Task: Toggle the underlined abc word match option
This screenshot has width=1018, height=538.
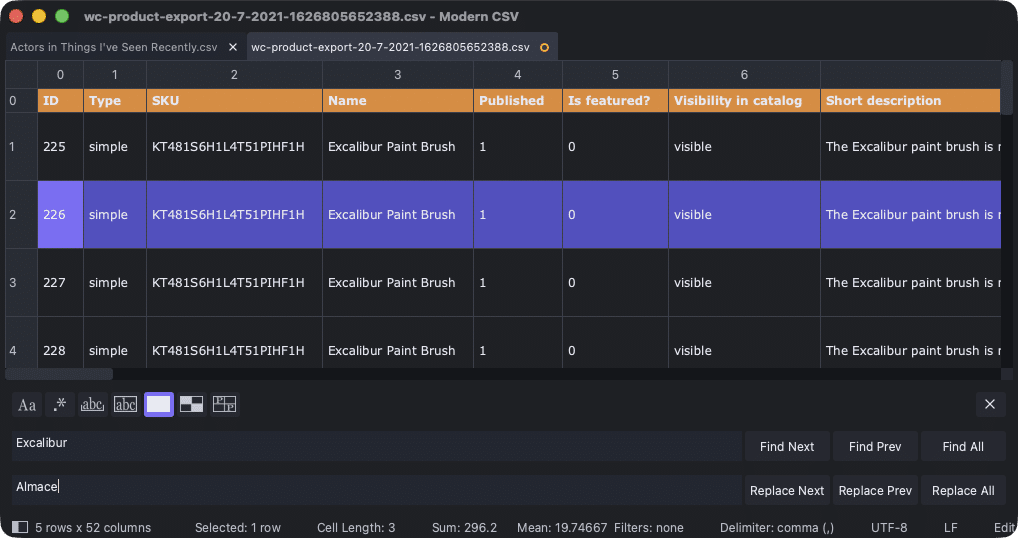Action: click(92, 405)
